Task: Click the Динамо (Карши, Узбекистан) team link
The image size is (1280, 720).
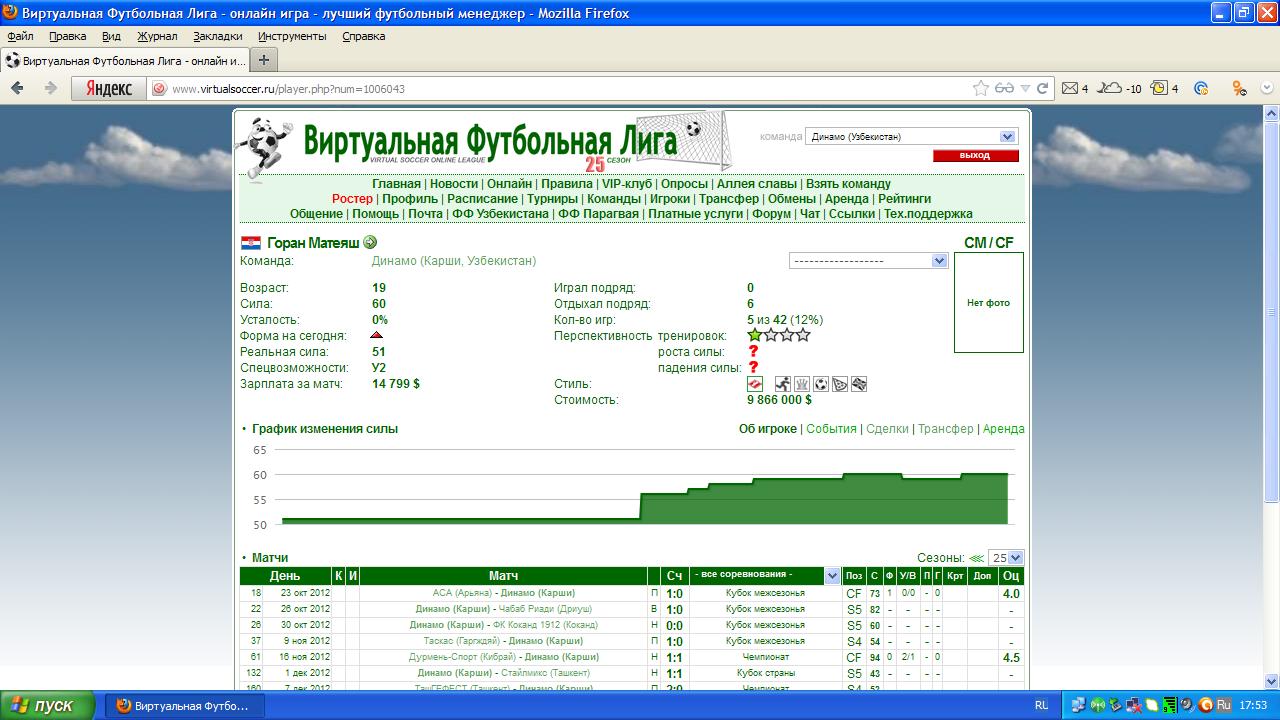Action: (x=454, y=261)
